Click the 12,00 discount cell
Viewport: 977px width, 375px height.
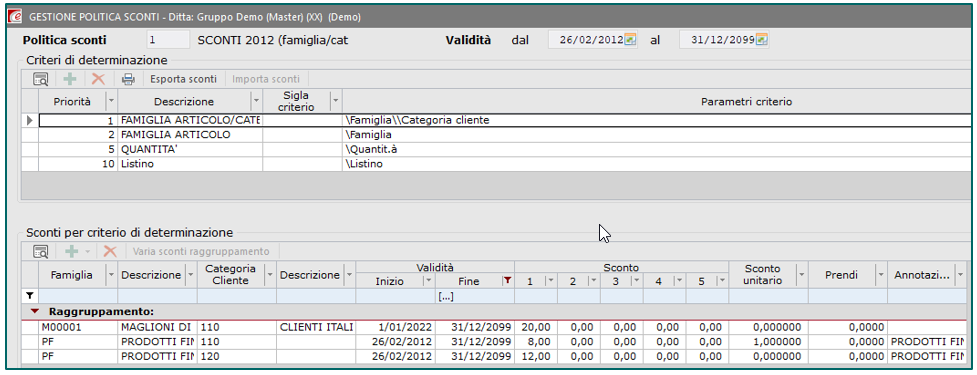point(536,357)
